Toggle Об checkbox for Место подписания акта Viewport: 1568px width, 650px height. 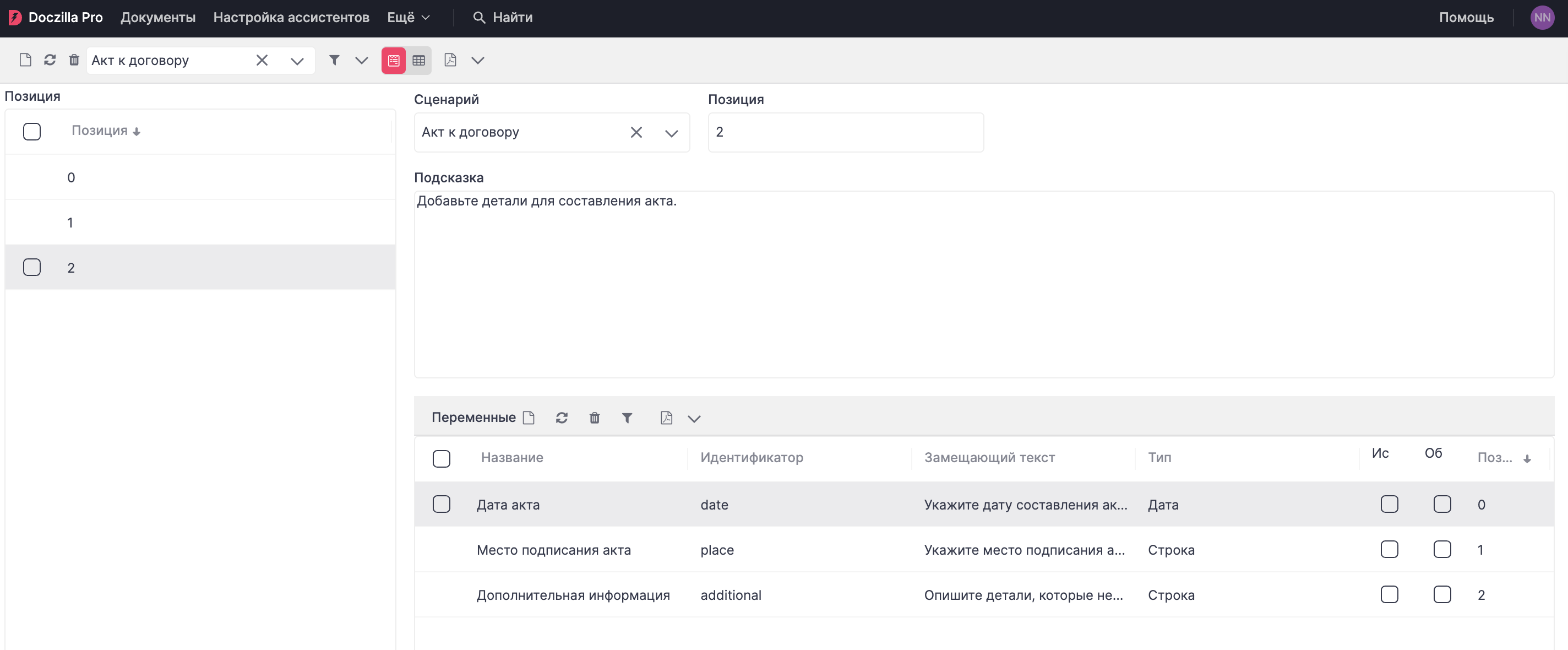[1442, 549]
